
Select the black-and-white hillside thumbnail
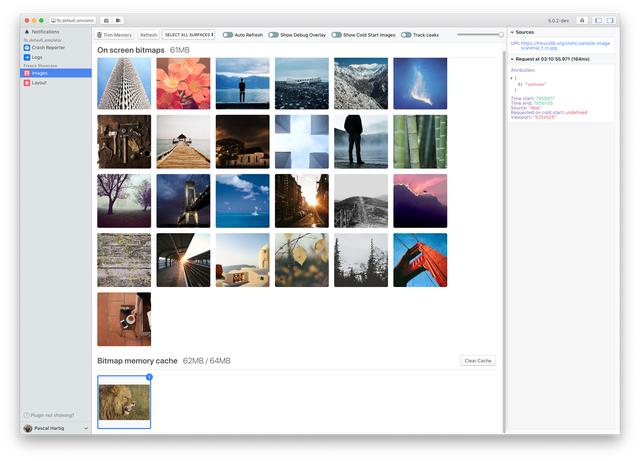click(361, 201)
